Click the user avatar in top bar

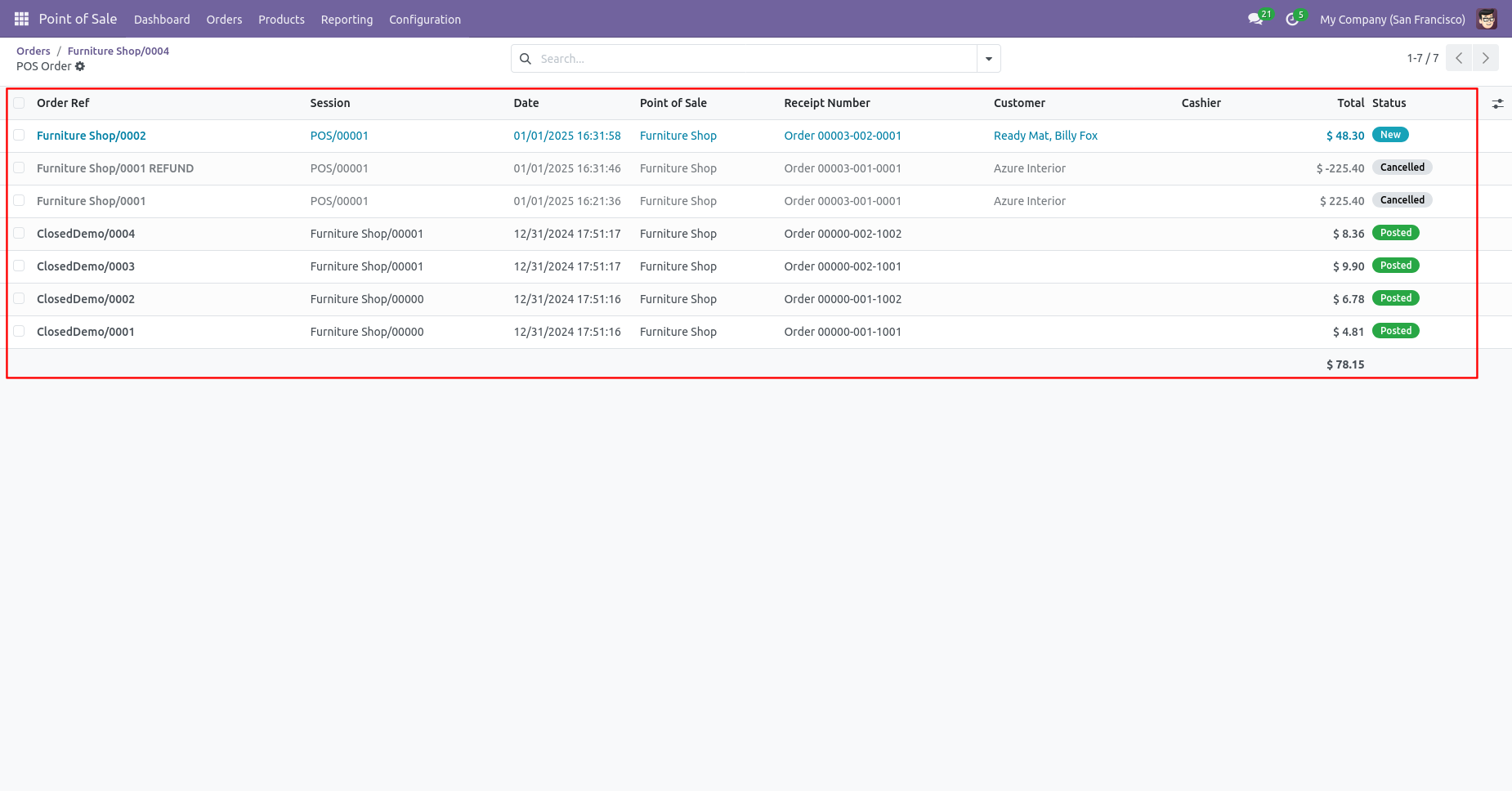coord(1487,19)
